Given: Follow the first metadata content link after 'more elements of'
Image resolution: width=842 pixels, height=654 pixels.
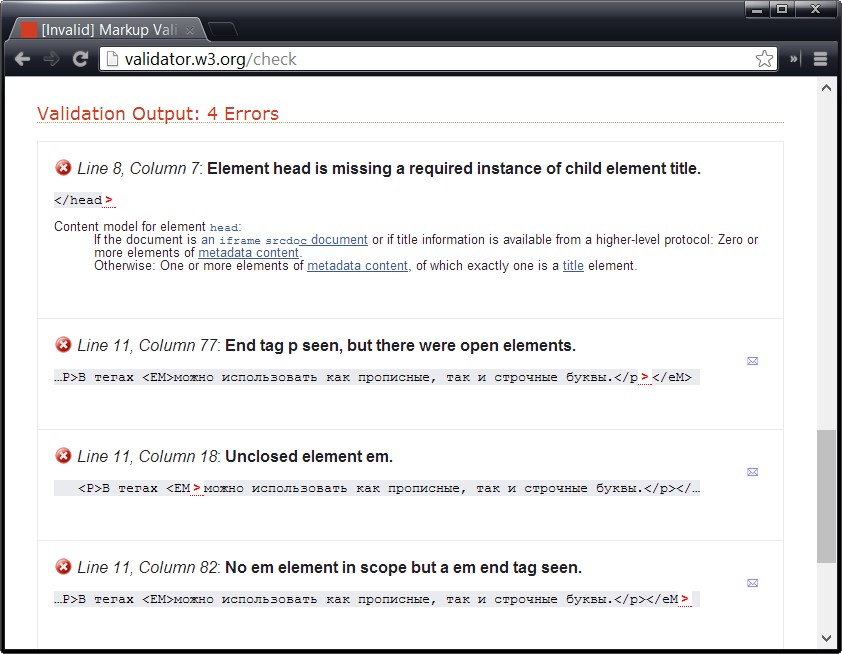Looking at the screenshot, I should 249,252.
